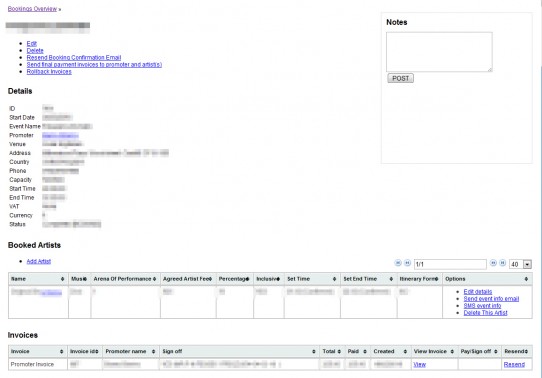Sort Invoices by Invoice column arrow
Image resolution: width=542 pixels, height=378 pixels.
coord(62,351)
